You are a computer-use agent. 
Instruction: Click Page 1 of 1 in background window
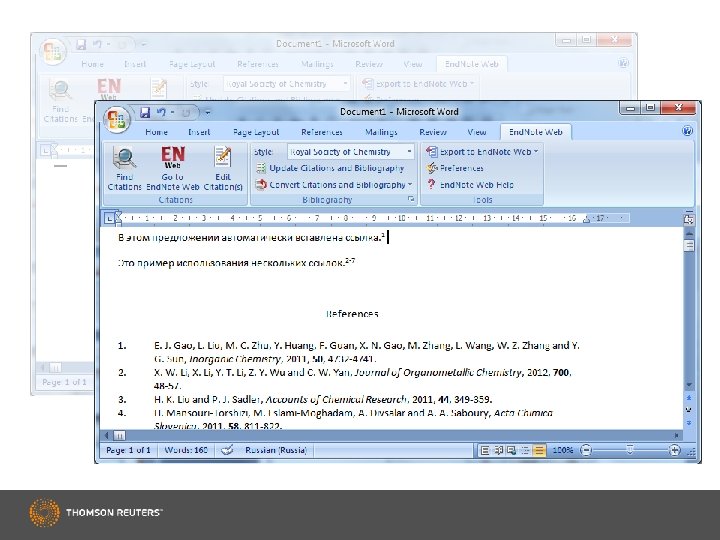[x=64, y=382]
